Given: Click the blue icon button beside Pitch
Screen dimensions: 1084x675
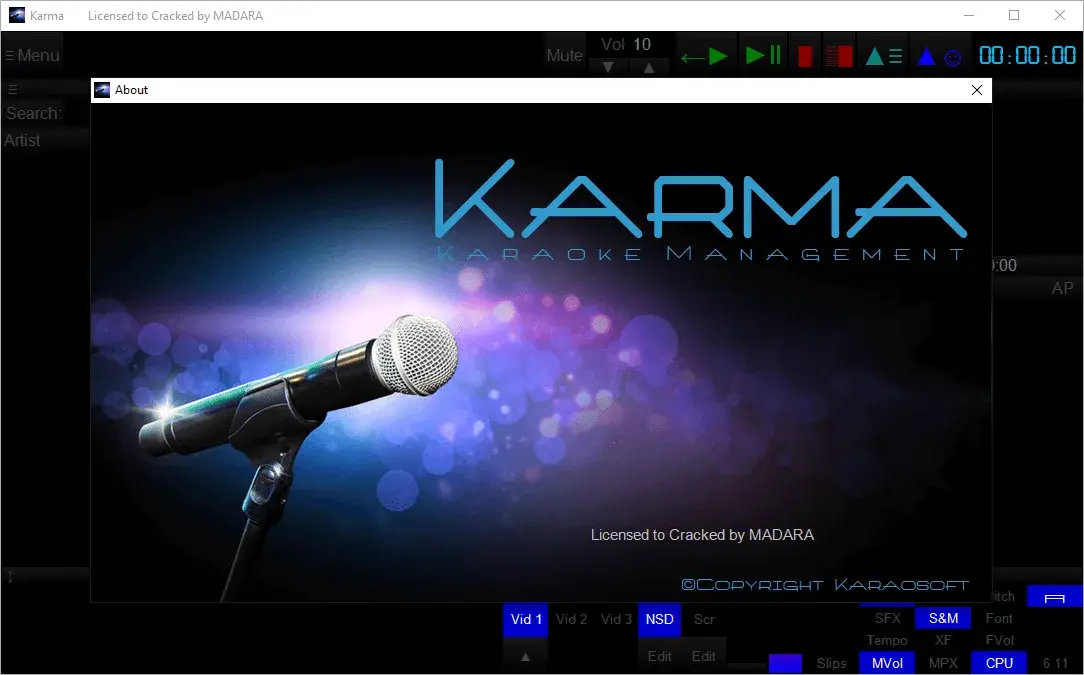Looking at the screenshot, I should [1054, 597].
